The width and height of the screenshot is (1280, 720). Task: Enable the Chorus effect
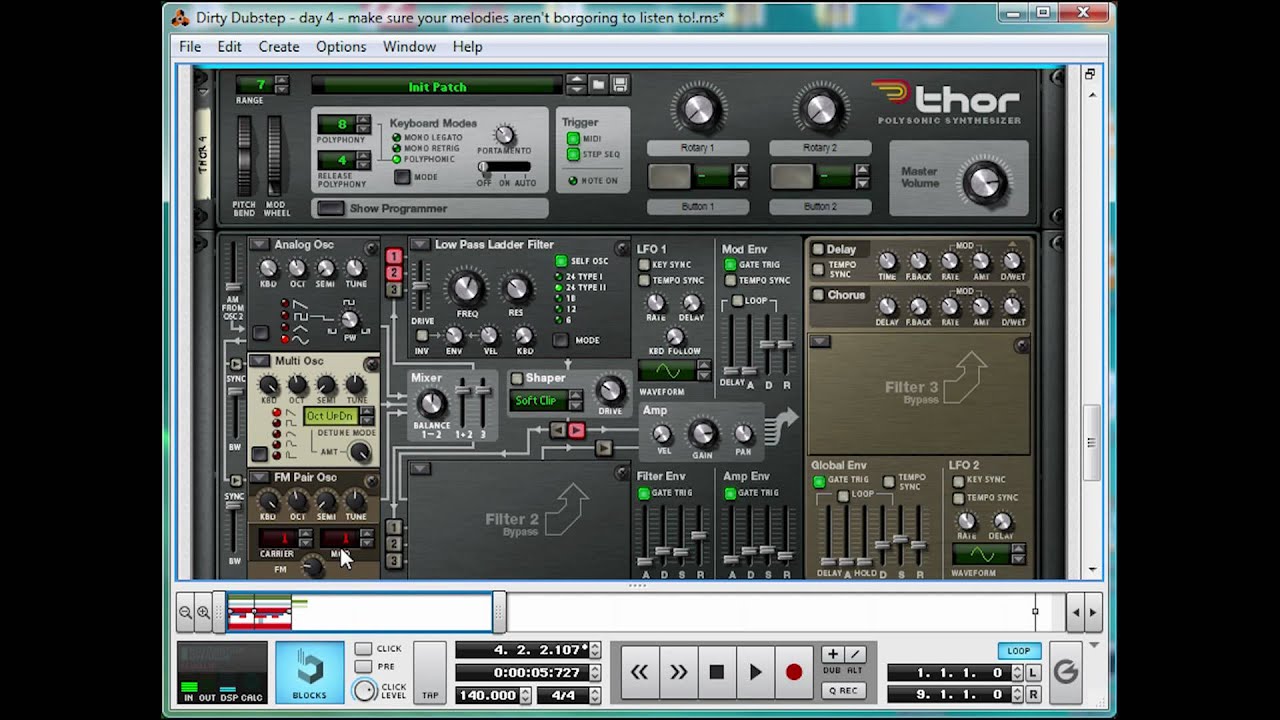tap(818, 295)
